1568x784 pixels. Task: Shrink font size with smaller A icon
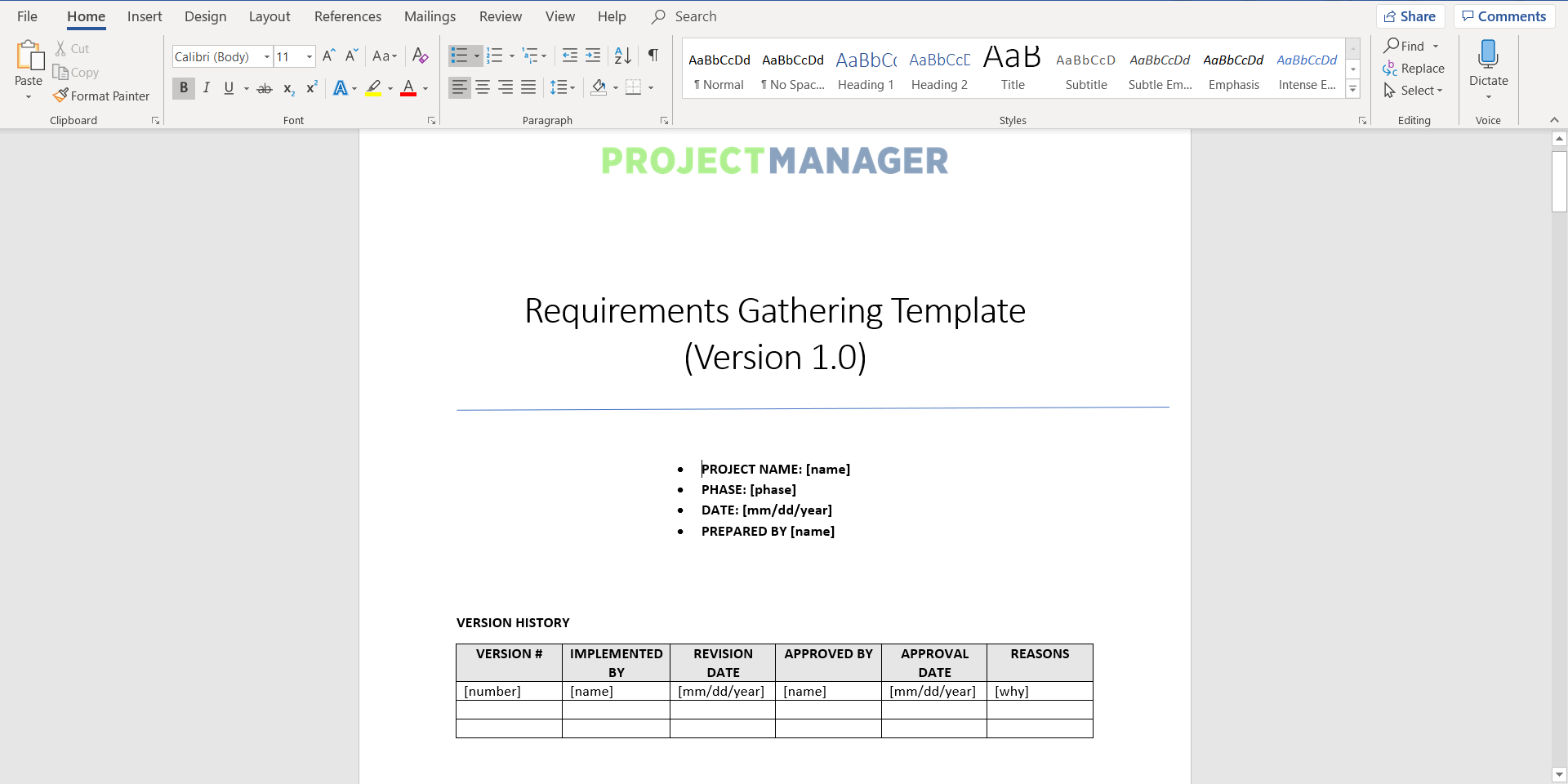(x=351, y=56)
